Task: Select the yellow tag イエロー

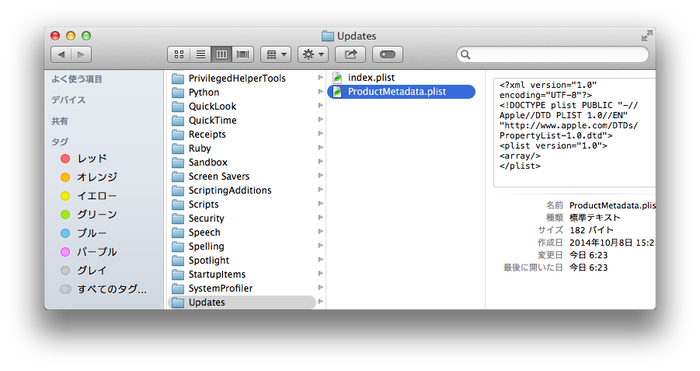Action: (88, 196)
